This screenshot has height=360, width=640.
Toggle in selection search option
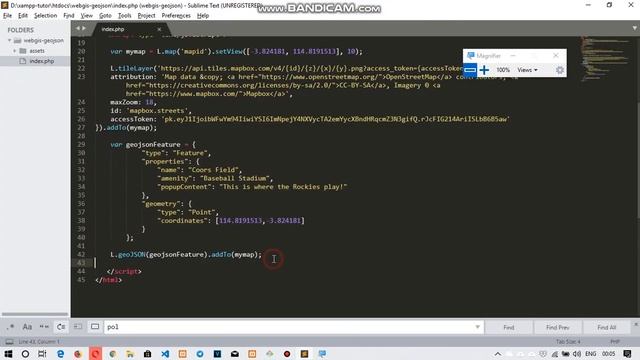coord(78,327)
